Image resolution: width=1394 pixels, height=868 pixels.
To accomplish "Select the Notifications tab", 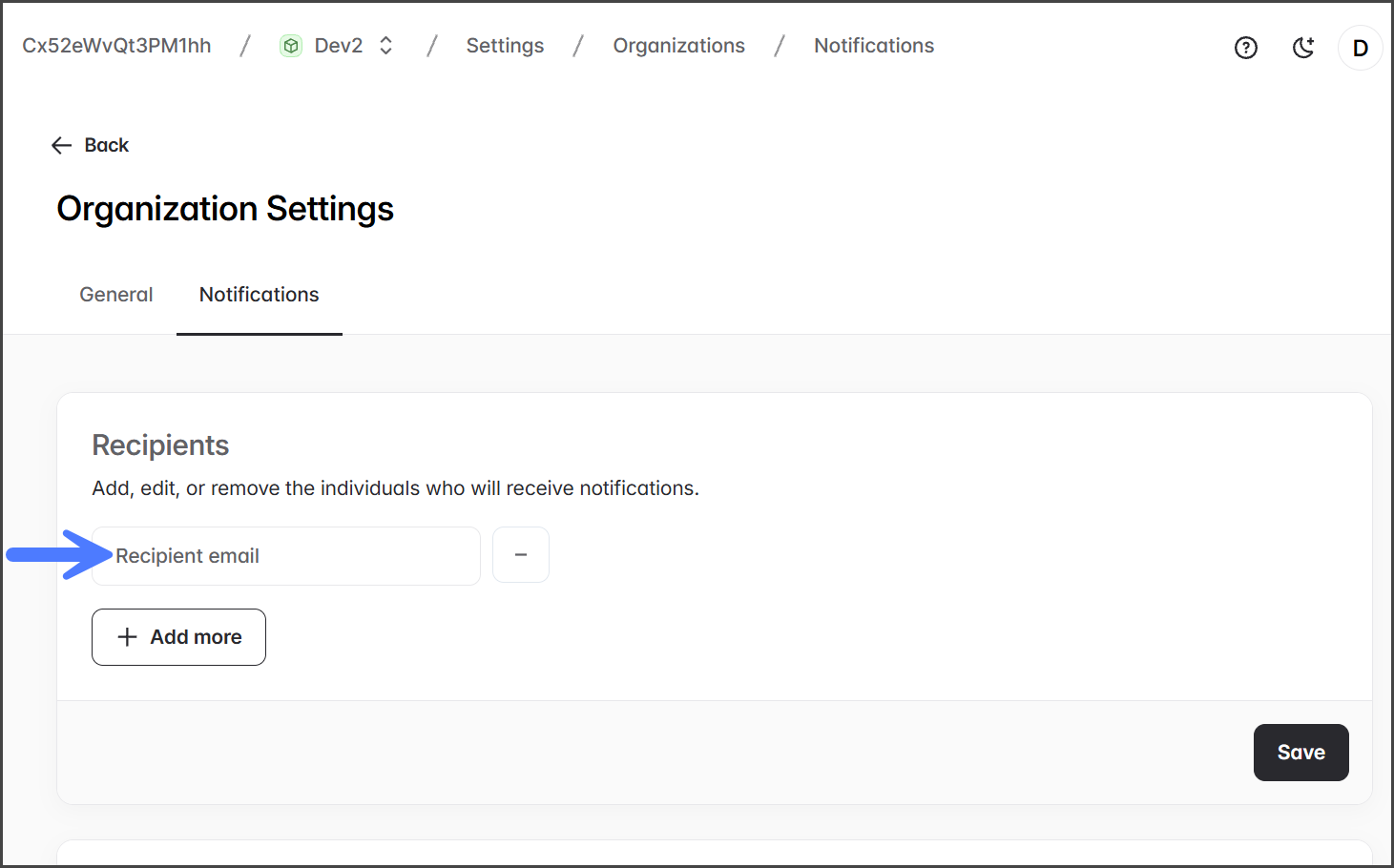I will pyautogui.click(x=259, y=295).
